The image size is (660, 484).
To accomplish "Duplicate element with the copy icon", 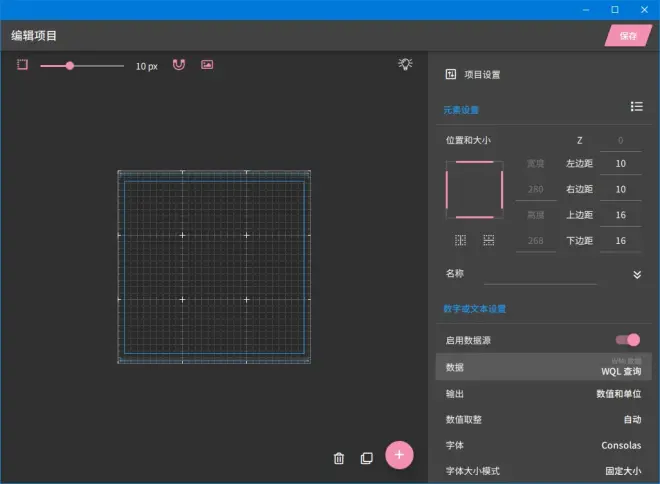I will point(366,458).
